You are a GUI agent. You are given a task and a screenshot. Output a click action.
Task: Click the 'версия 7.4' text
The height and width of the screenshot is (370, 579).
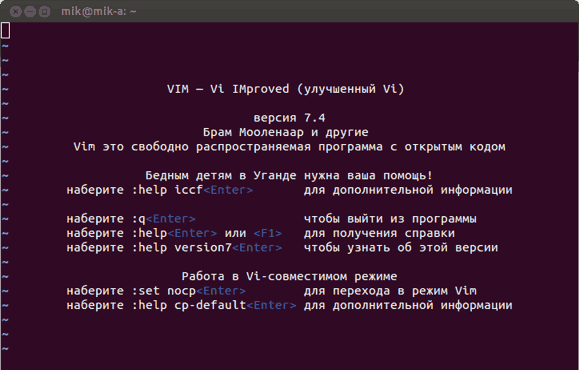[289, 118]
